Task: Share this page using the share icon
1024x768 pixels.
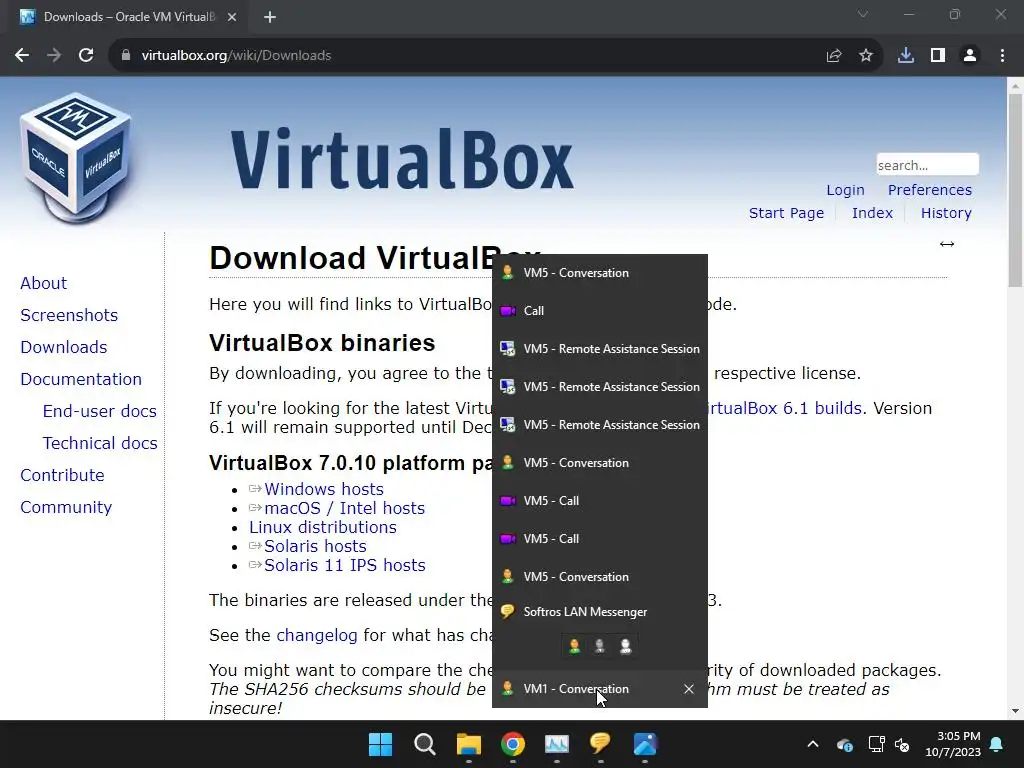Action: (x=834, y=56)
